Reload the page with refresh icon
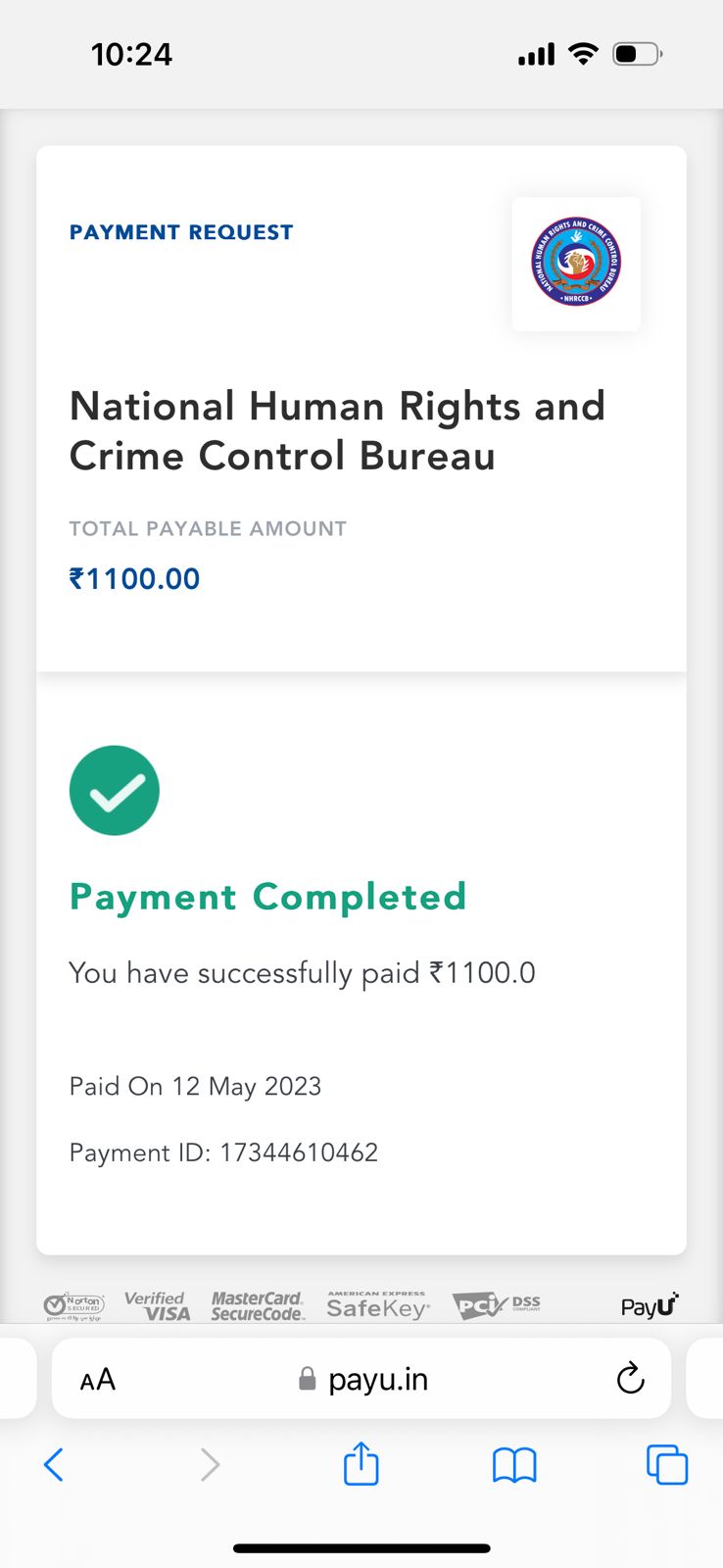 [630, 1379]
